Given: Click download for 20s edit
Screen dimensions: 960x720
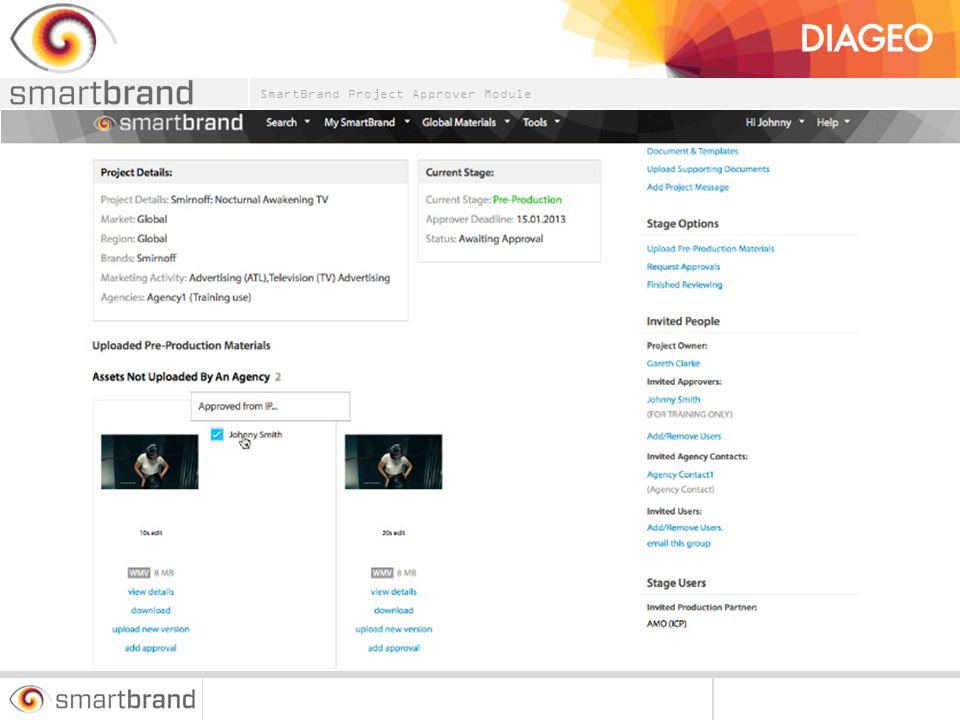Looking at the screenshot, I should click(x=394, y=610).
